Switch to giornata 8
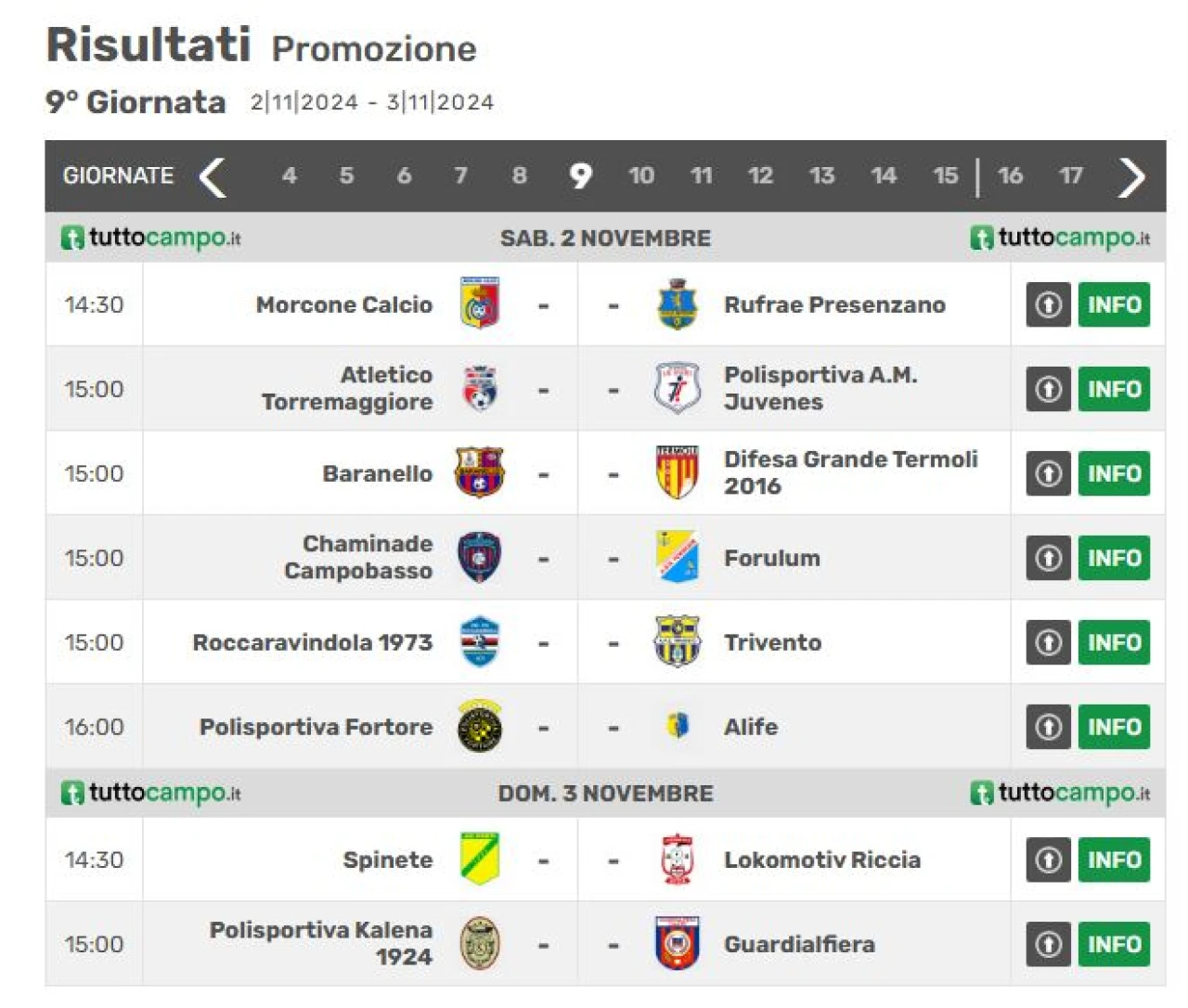This screenshot has height=1008, width=1188. pyautogui.click(x=519, y=175)
